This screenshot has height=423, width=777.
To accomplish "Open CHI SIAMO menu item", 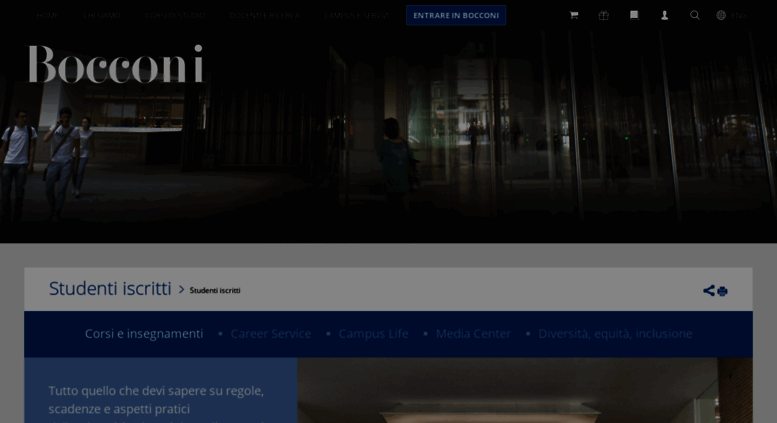I will (102, 15).
